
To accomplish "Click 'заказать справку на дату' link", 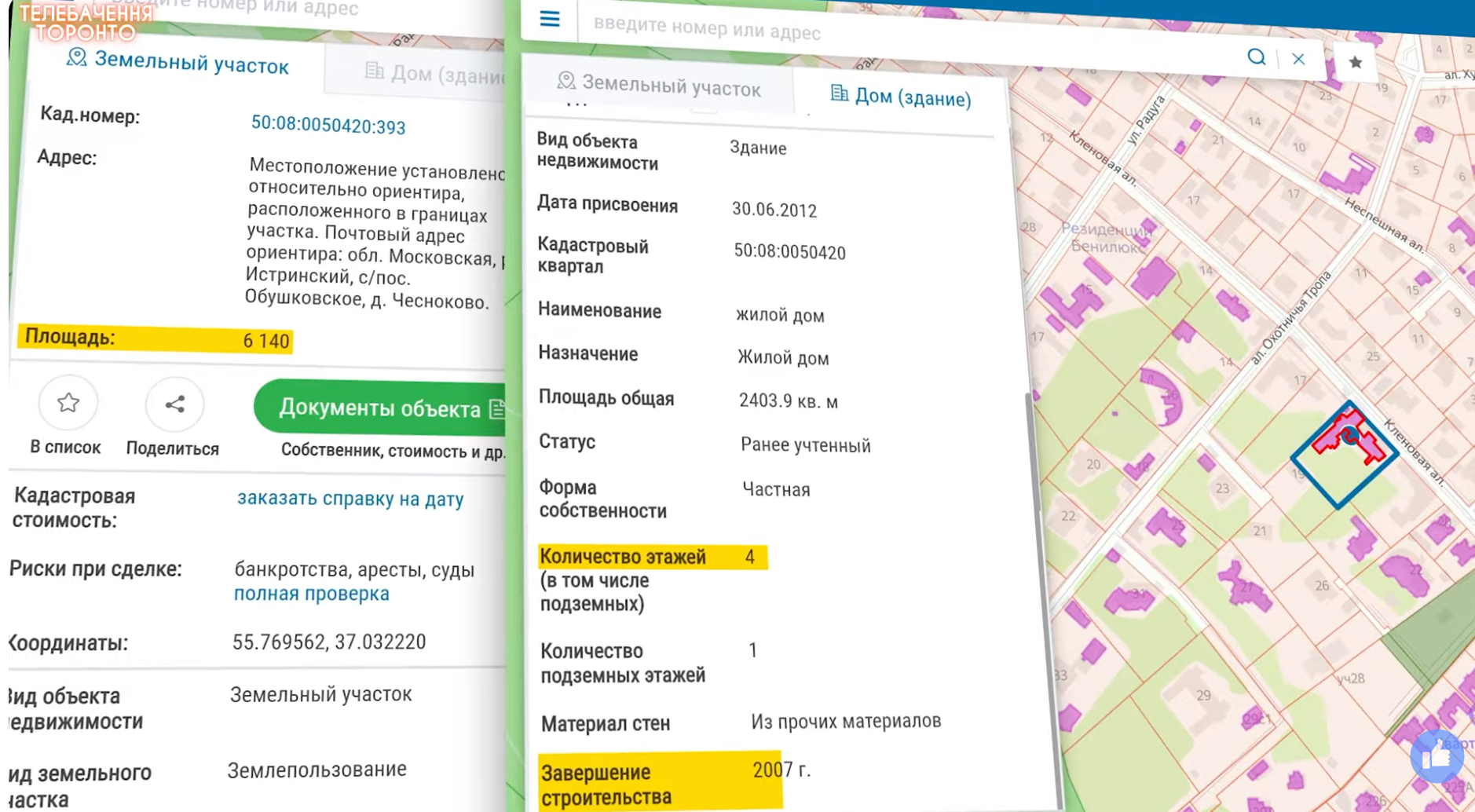I will pyautogui.click(x=350, y=499).
